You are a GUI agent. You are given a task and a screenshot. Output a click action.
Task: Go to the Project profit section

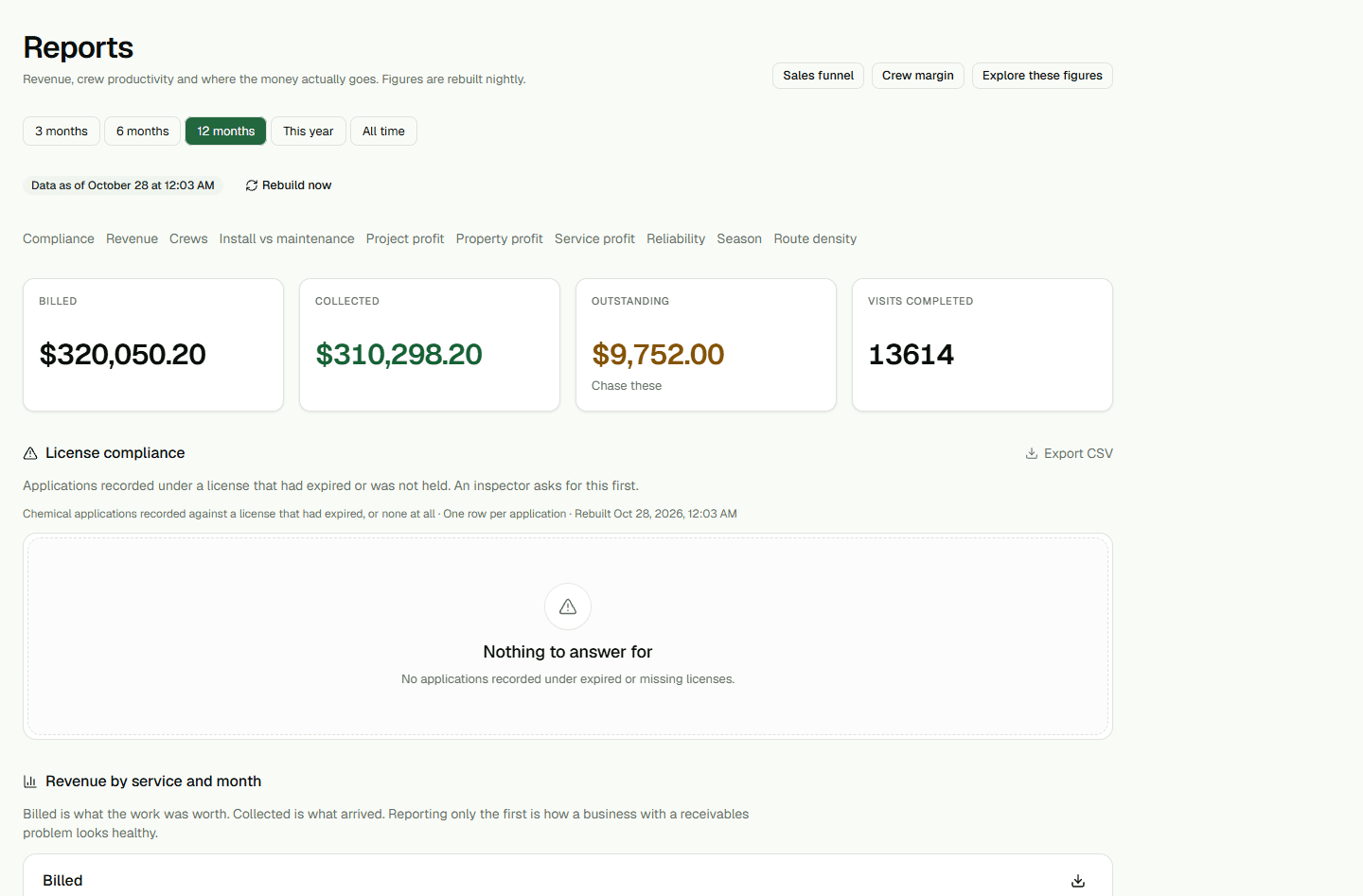pyautogui.click(x=405, y=238)
